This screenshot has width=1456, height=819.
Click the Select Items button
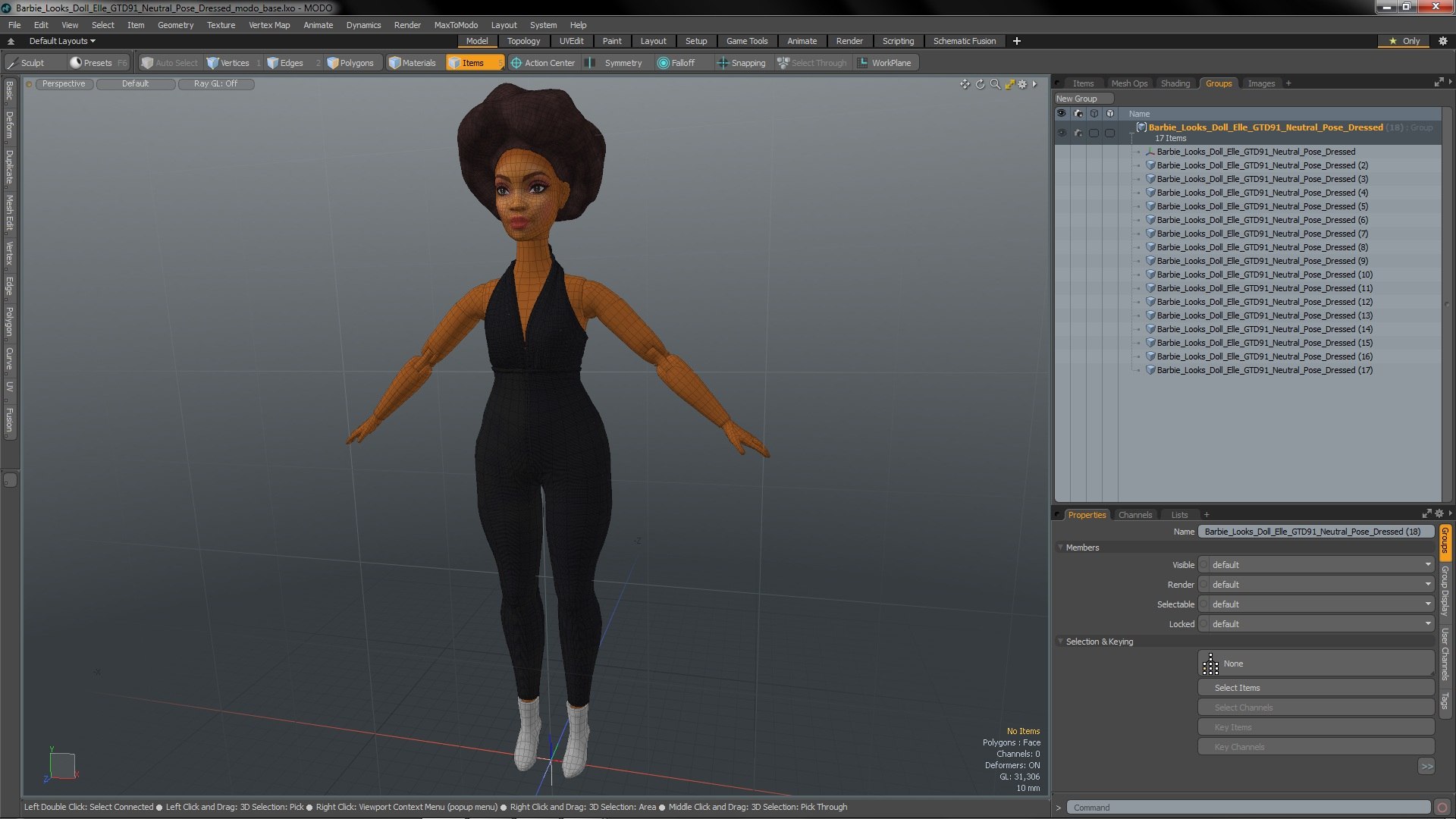pos(1316,688)
